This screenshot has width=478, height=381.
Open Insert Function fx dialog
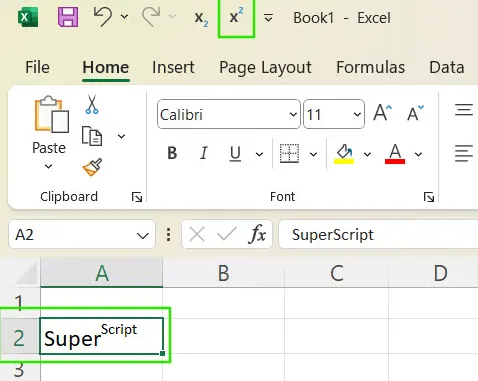click(257, 234)
